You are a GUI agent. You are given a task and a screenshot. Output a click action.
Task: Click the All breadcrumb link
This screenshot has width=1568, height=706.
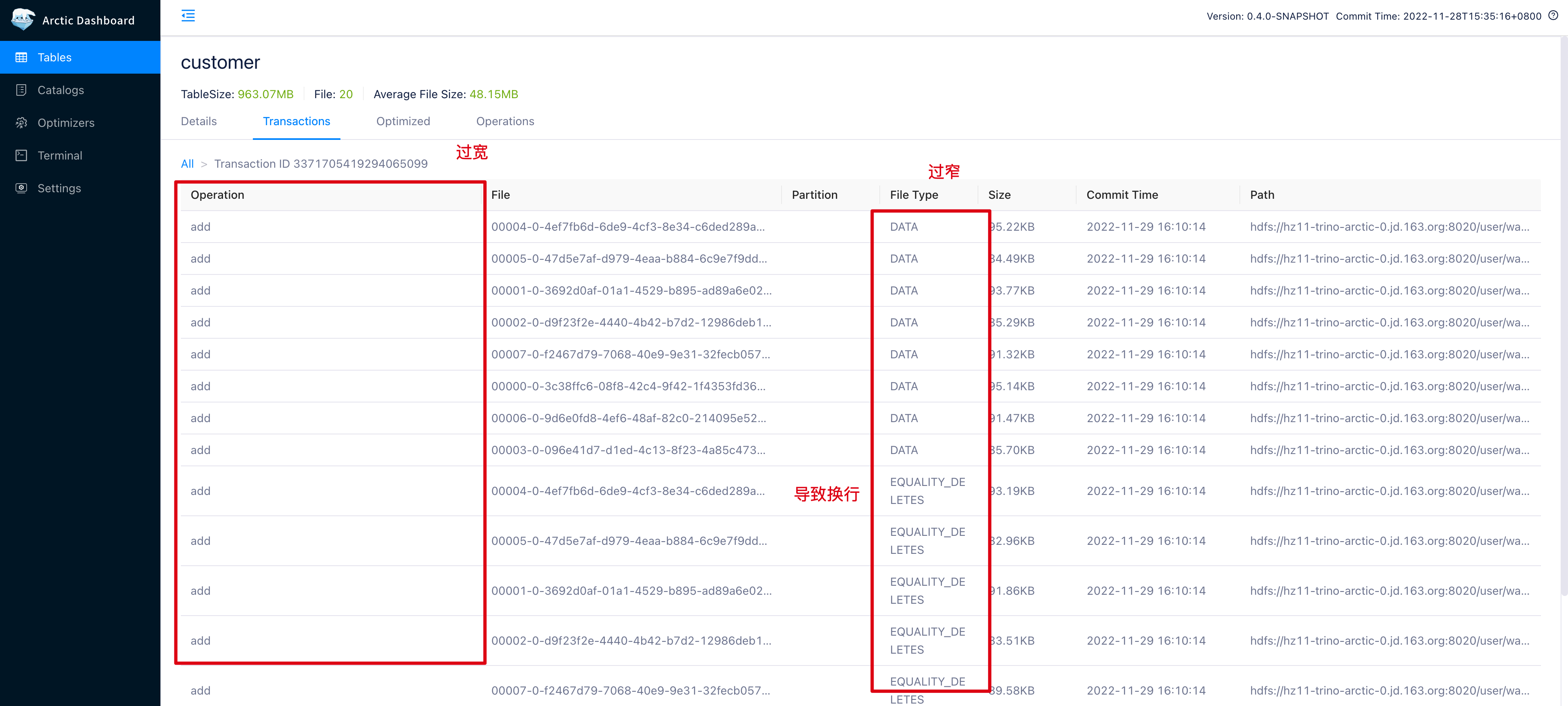coord(187,163)
